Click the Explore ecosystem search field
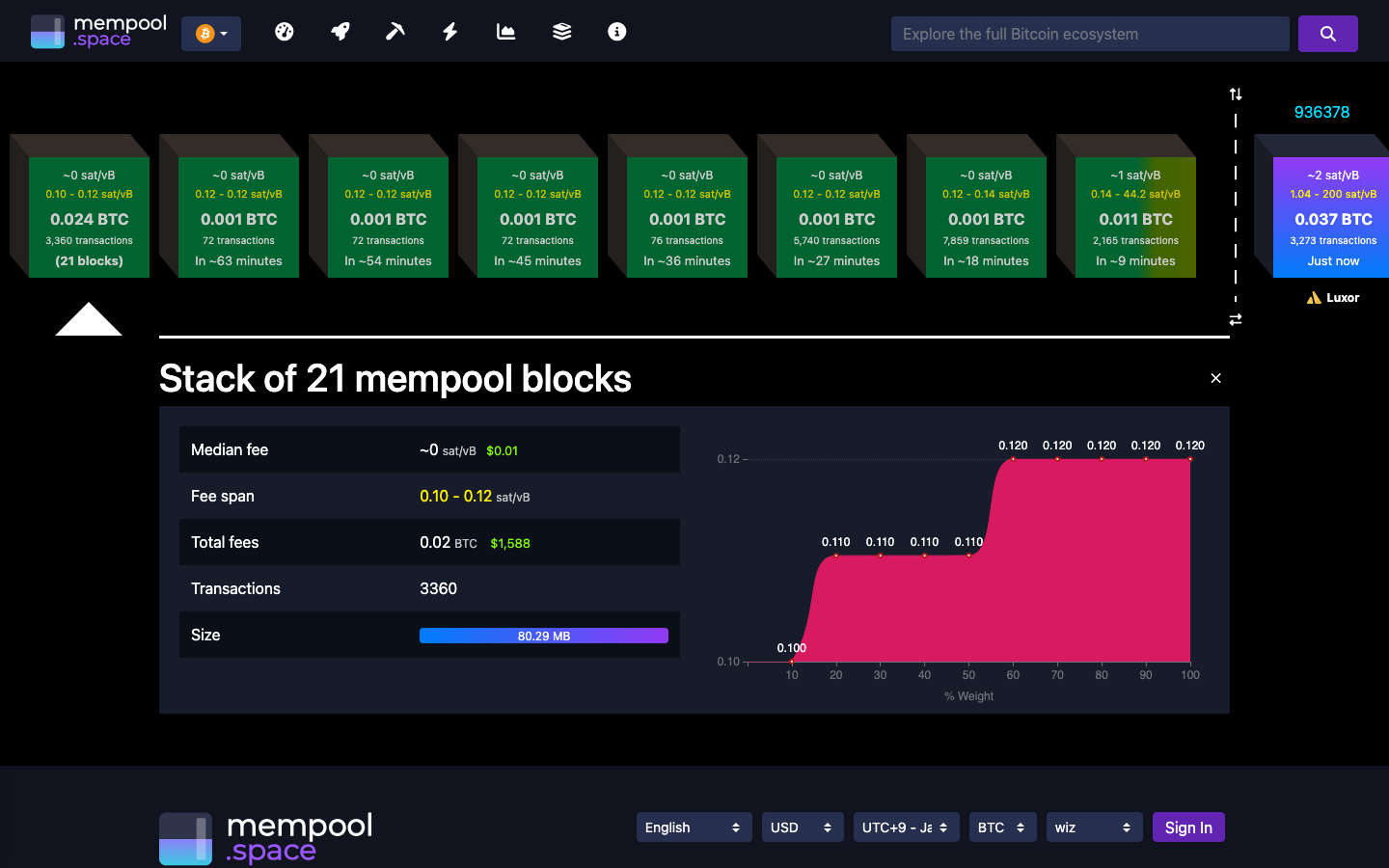This screenshot has width=1389, height=868. point(1090,33)
